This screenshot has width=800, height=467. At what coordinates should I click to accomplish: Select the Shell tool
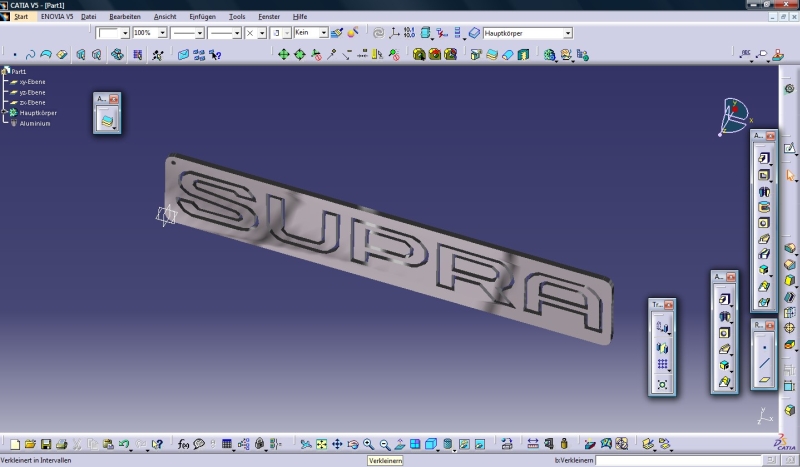click(x=790, y=297)
